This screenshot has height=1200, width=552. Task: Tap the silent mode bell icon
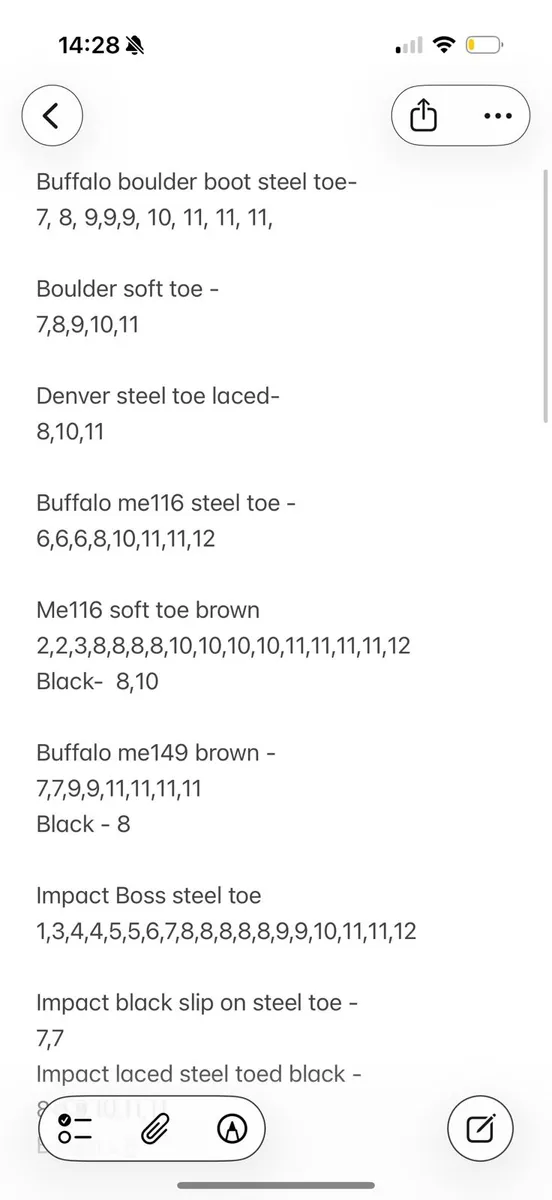pyautogui.click(x=135, y=45)
